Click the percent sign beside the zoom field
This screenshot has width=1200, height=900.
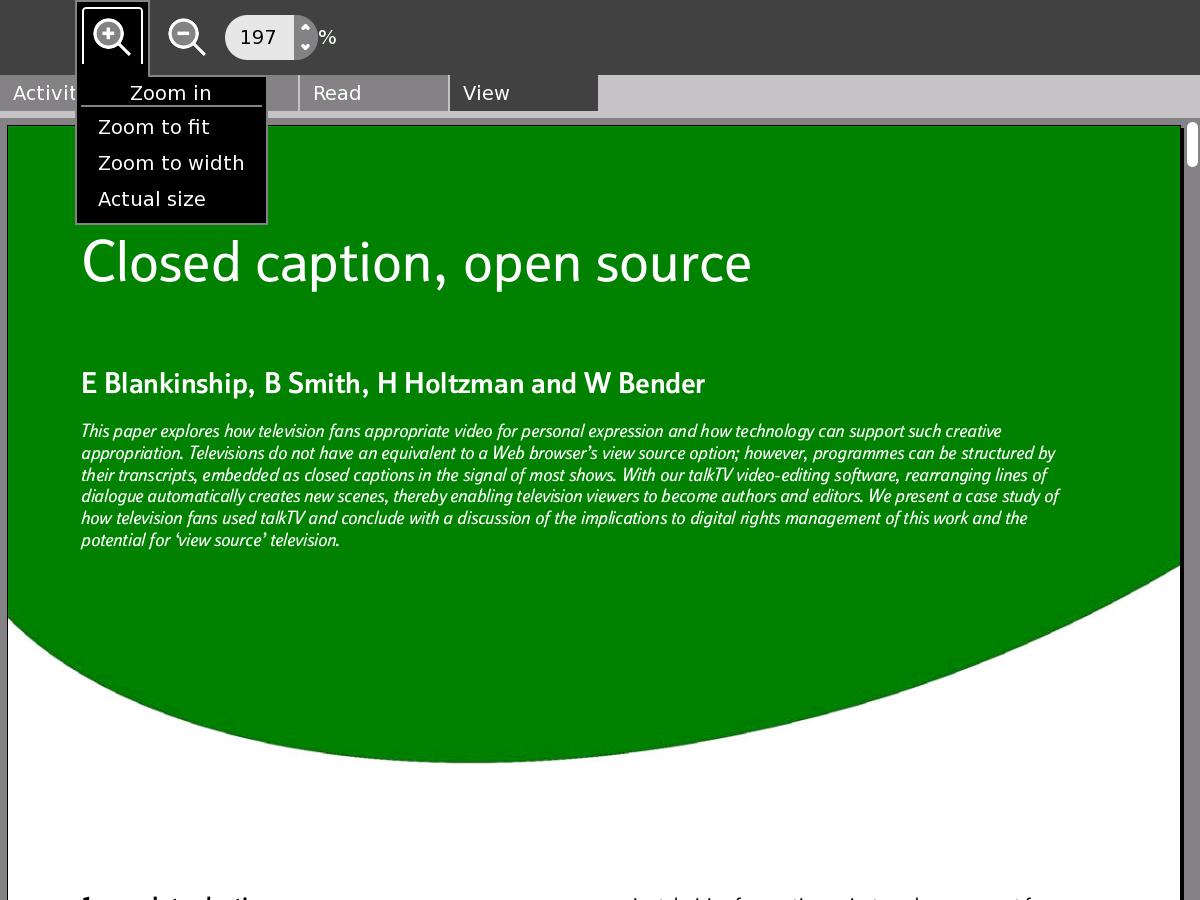[328, 38]
